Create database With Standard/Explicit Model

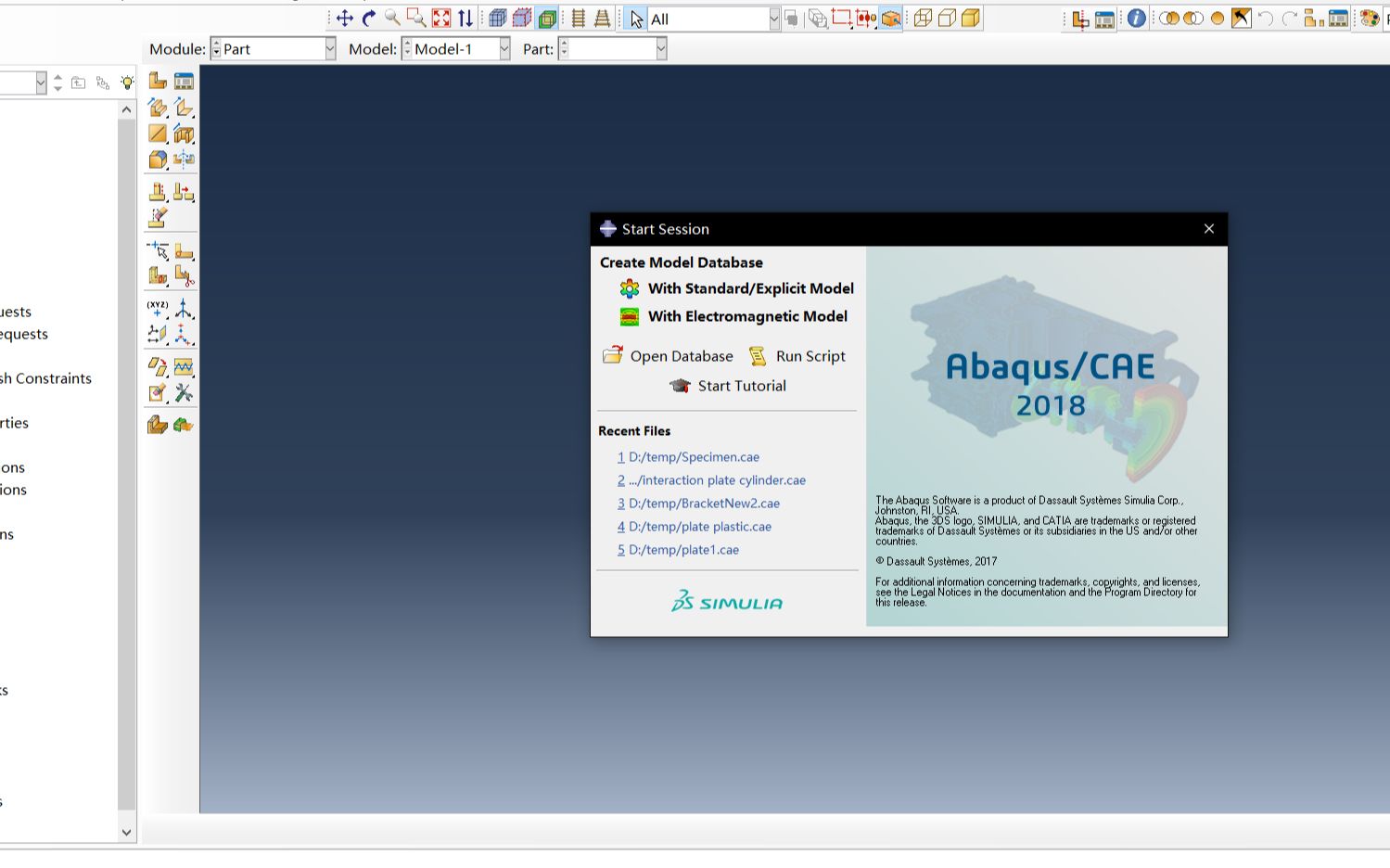(737, 288)
